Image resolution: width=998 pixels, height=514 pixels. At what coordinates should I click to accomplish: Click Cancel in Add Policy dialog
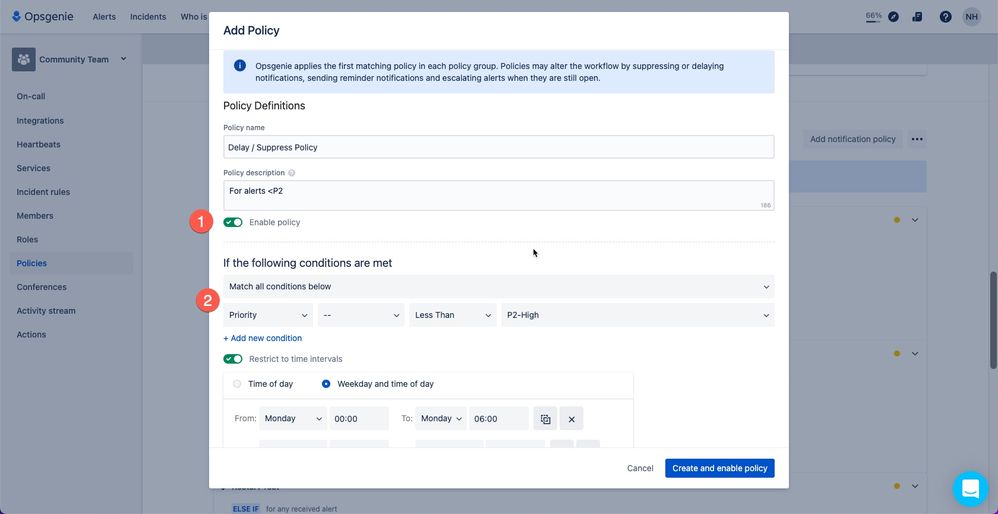pyautogui.click(x=640, y=468)
